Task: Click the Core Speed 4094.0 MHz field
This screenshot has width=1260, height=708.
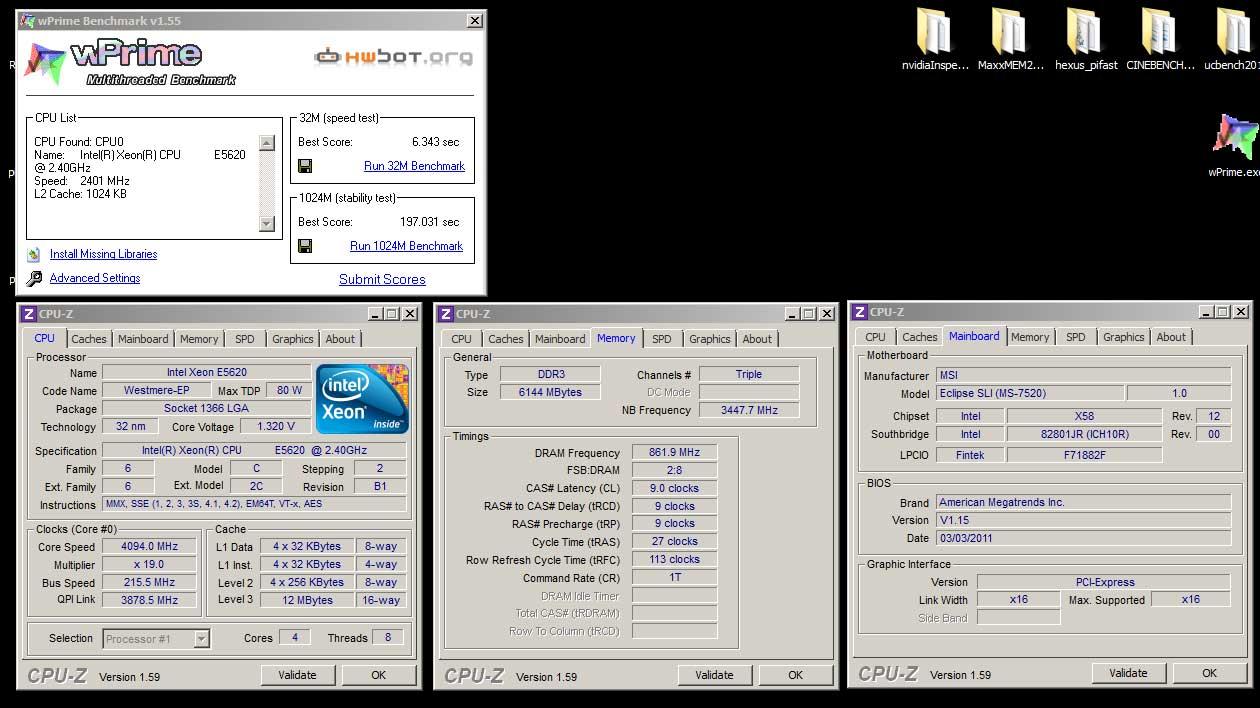Action: [149, 547]
